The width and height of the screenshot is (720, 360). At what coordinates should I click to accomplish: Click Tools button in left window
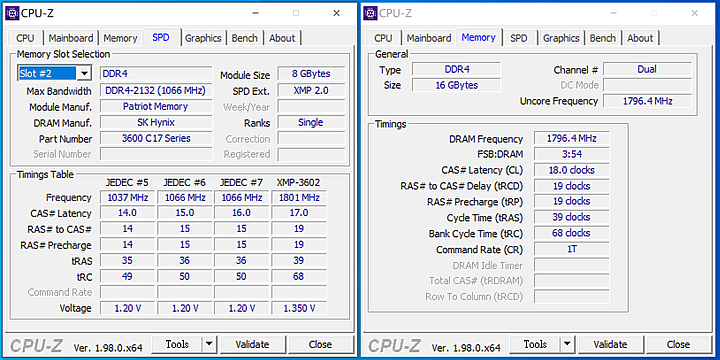click(x=177, y=344)
